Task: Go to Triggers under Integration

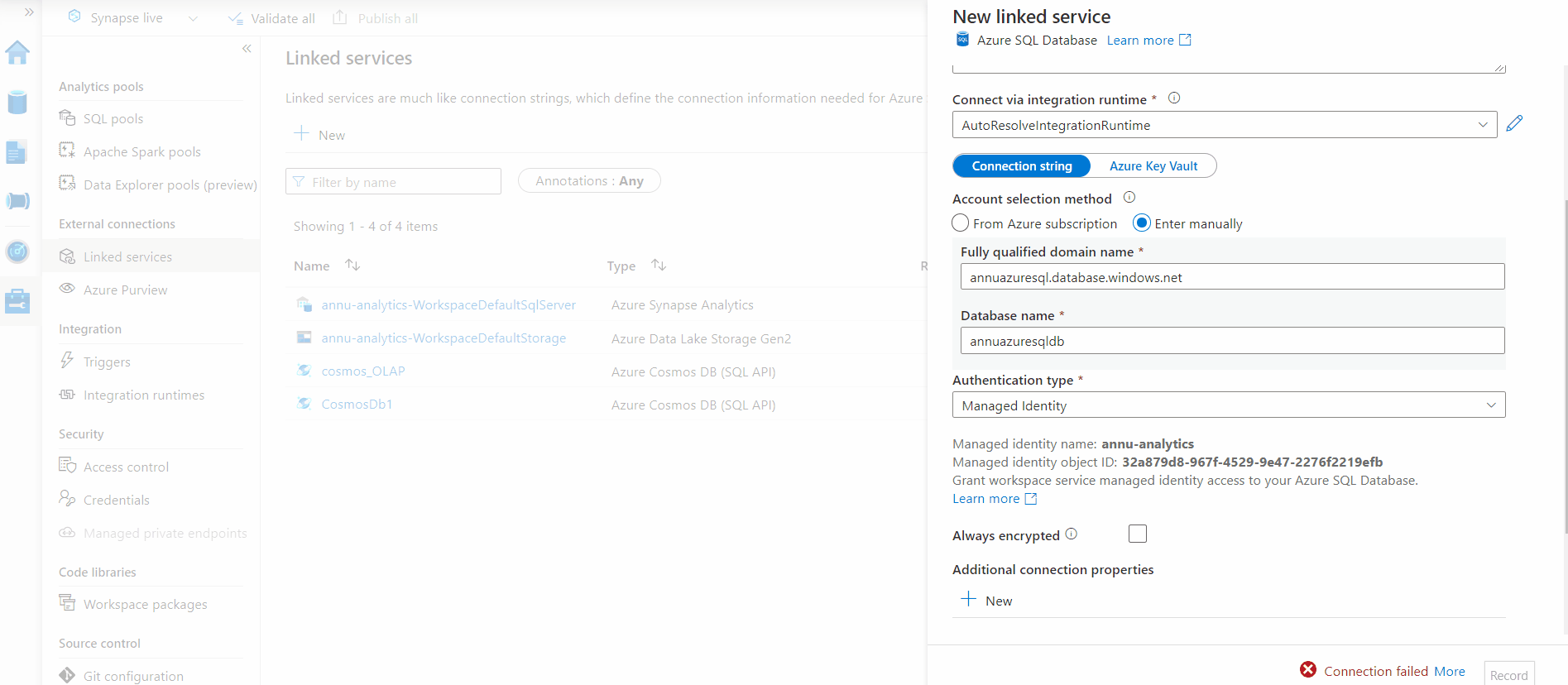Action: pyautogui.click(x=107, y=362)
